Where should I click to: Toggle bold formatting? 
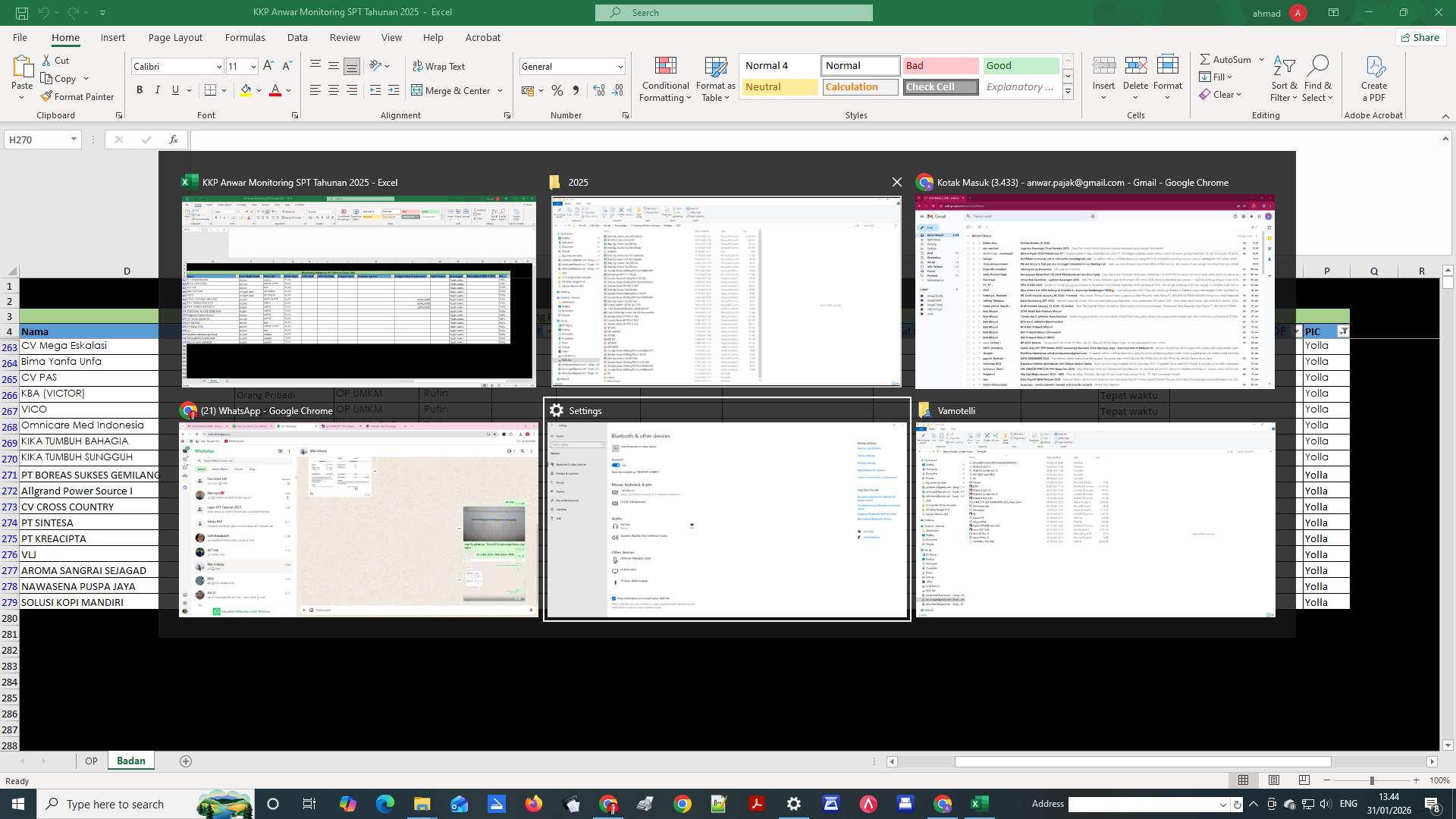pyautogui.click(x=139, y=89)
